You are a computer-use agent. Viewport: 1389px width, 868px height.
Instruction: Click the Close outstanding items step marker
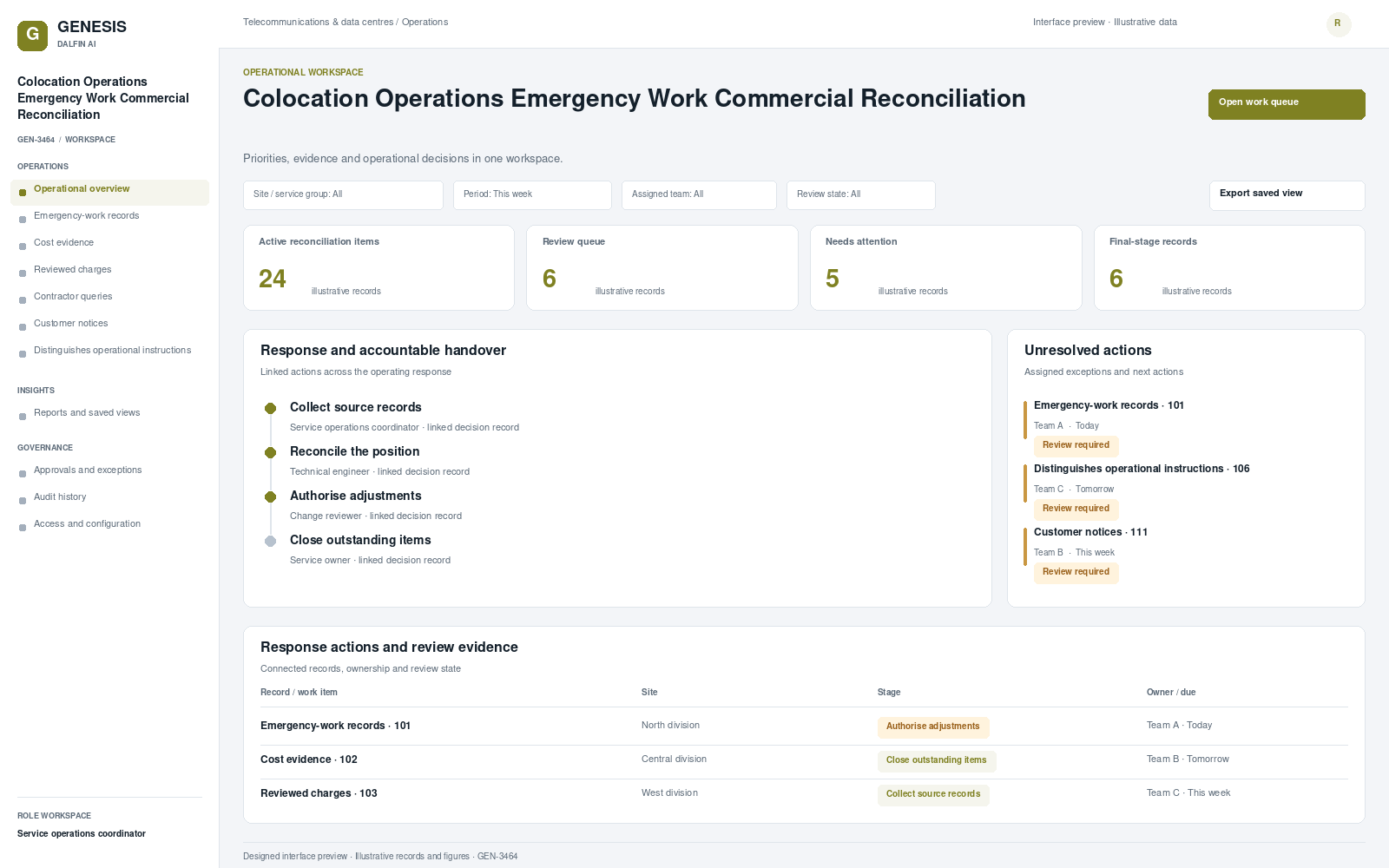270,541
